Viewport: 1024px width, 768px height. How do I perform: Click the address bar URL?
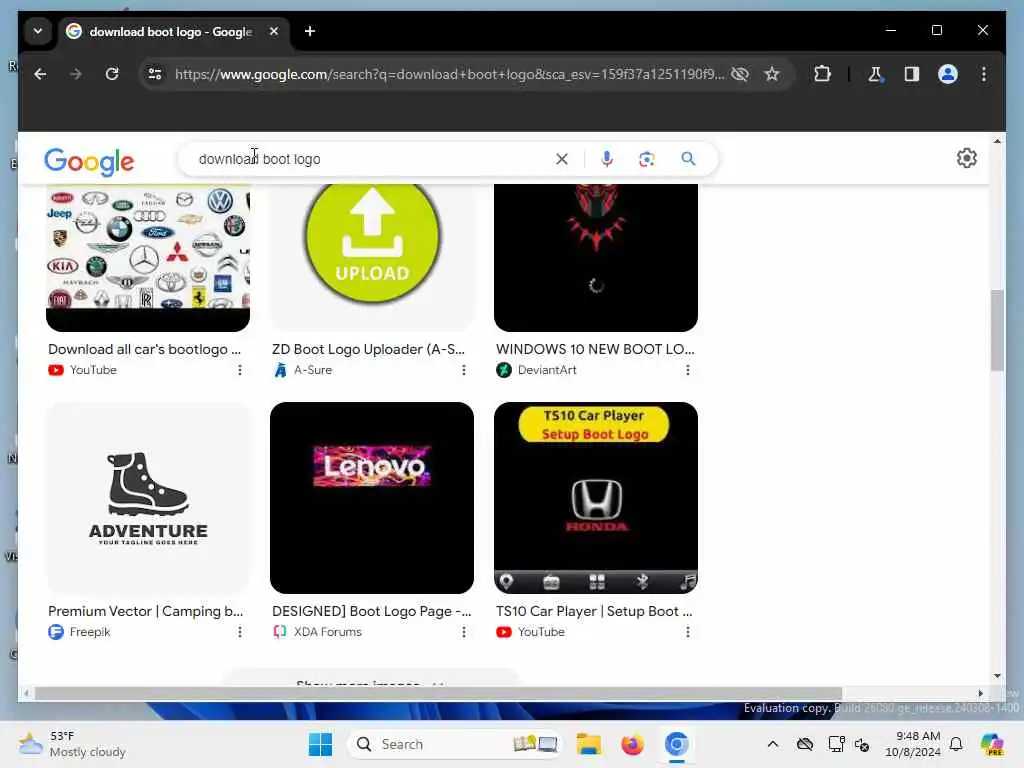point(449,74)
